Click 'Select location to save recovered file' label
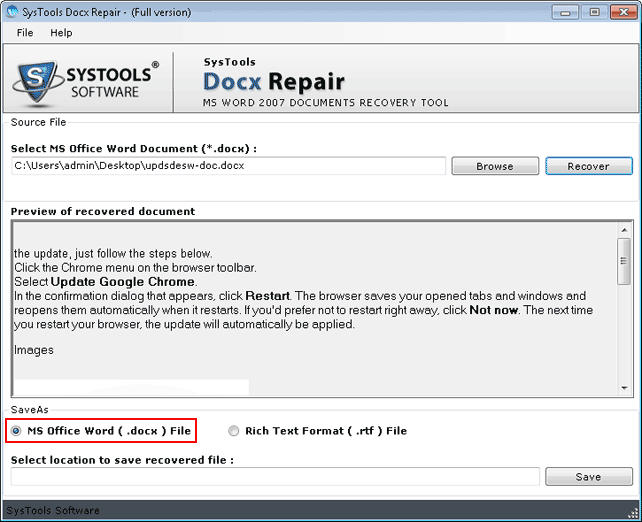 [122, 460]
